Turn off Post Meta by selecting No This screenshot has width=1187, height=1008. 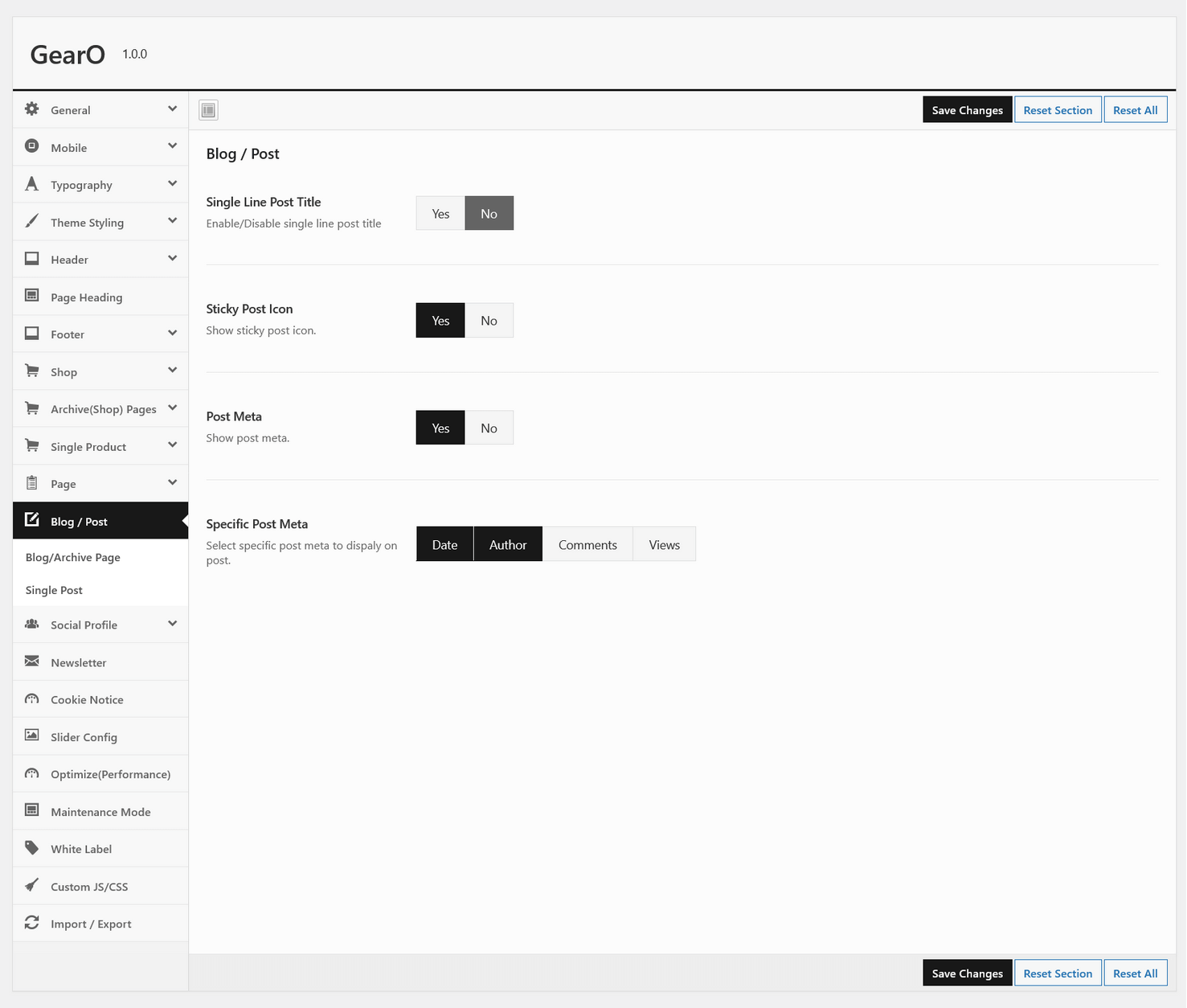pyautogui.click(x=489, y=428)
